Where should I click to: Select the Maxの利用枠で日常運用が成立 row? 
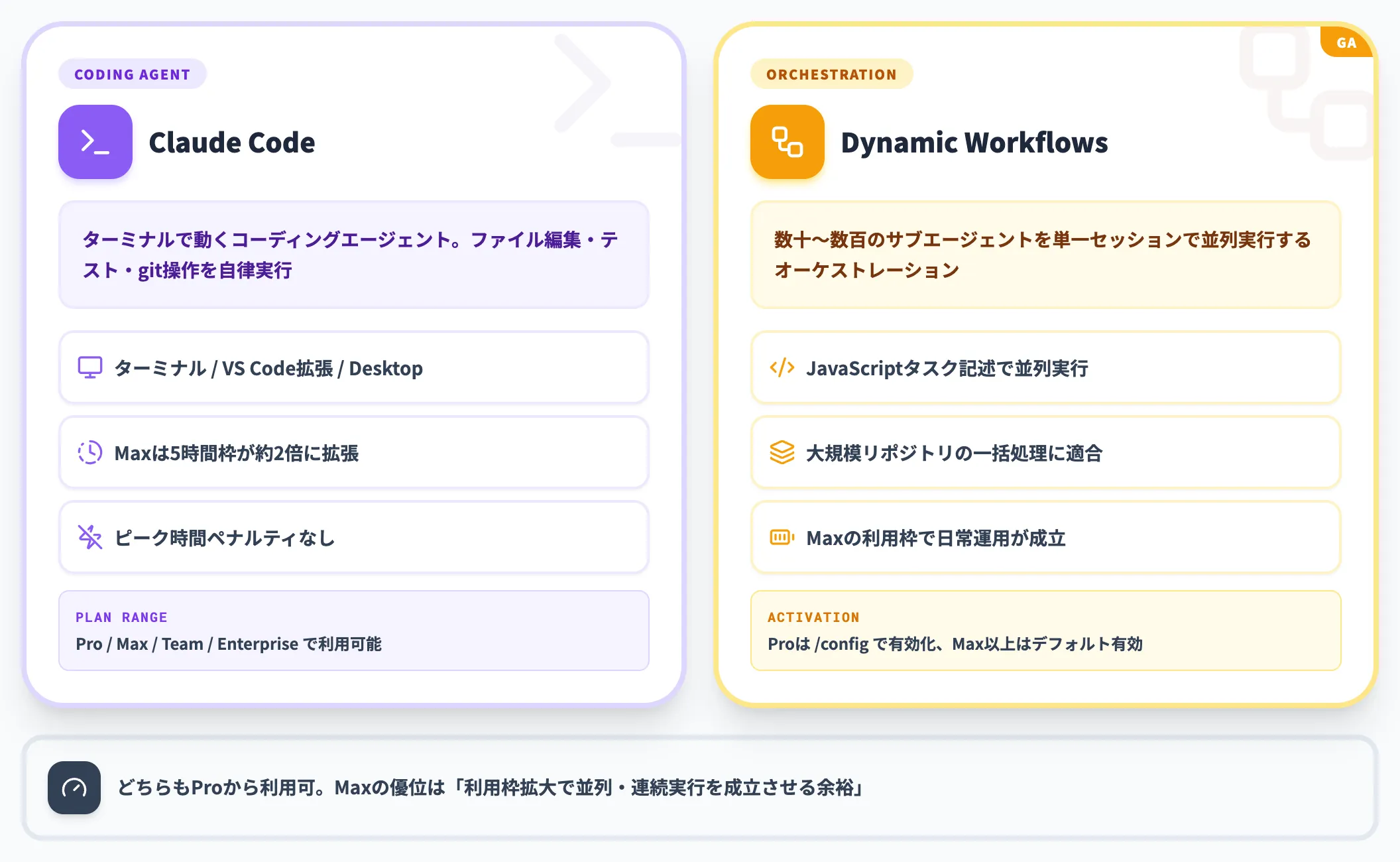click(1046, 537)
